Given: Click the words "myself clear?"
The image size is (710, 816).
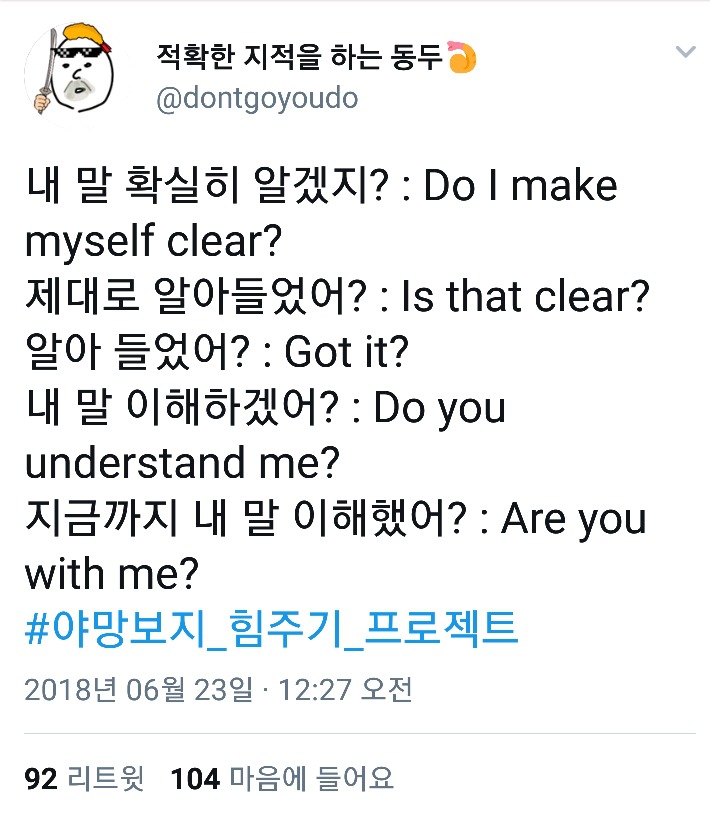Looking at the screenshot, I should point(155,243).
